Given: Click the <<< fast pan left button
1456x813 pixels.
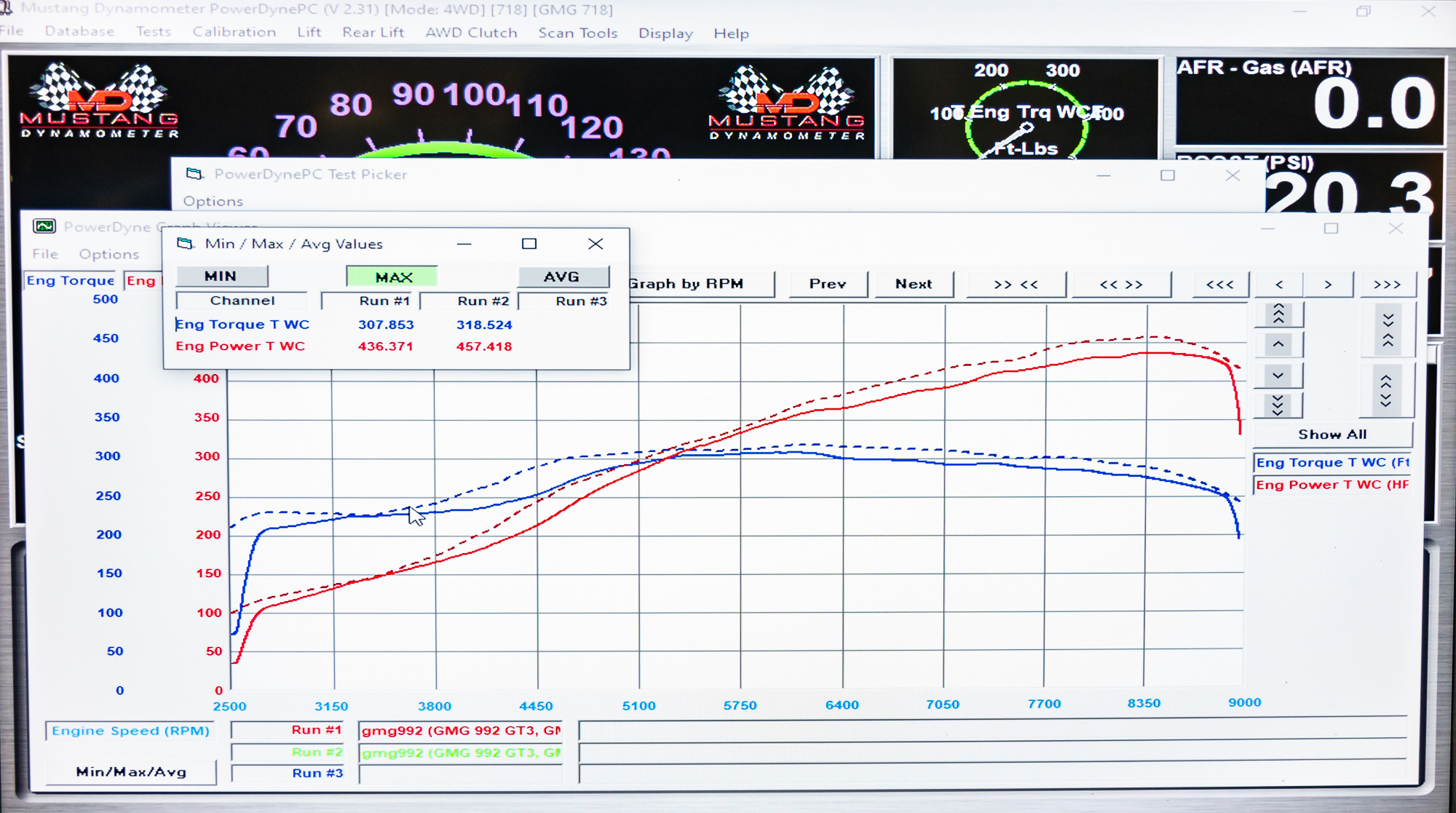Looking at the screenshot, I should (1220, 285).
